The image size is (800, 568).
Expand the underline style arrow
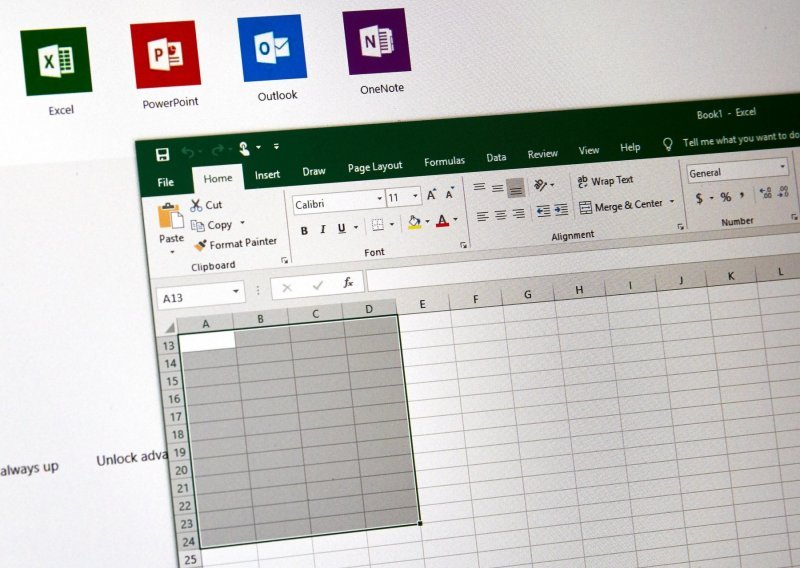(356, 227)
